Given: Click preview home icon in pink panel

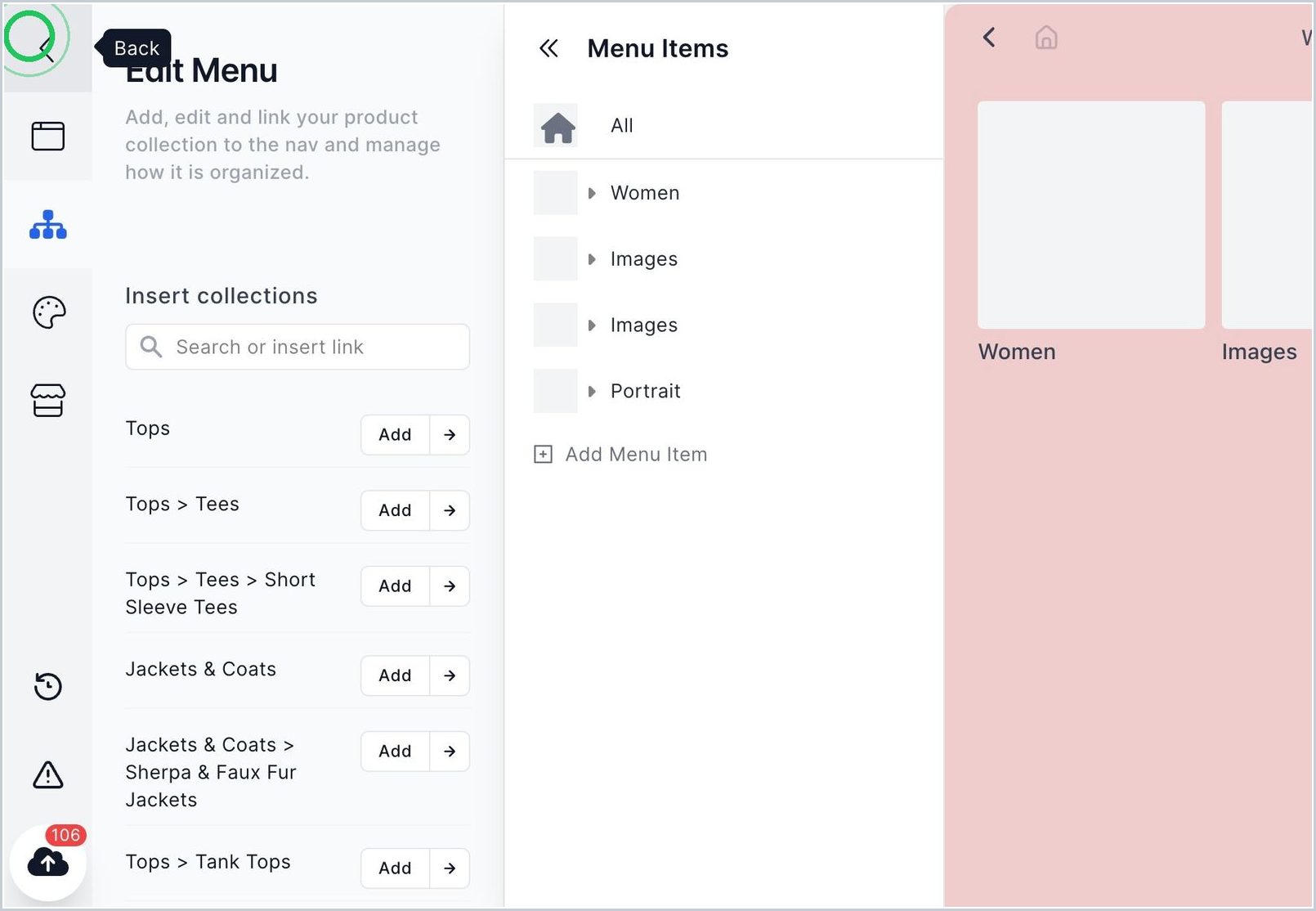Looking at the screenshot, I should pyautogui.click(x=1046, y=38).
